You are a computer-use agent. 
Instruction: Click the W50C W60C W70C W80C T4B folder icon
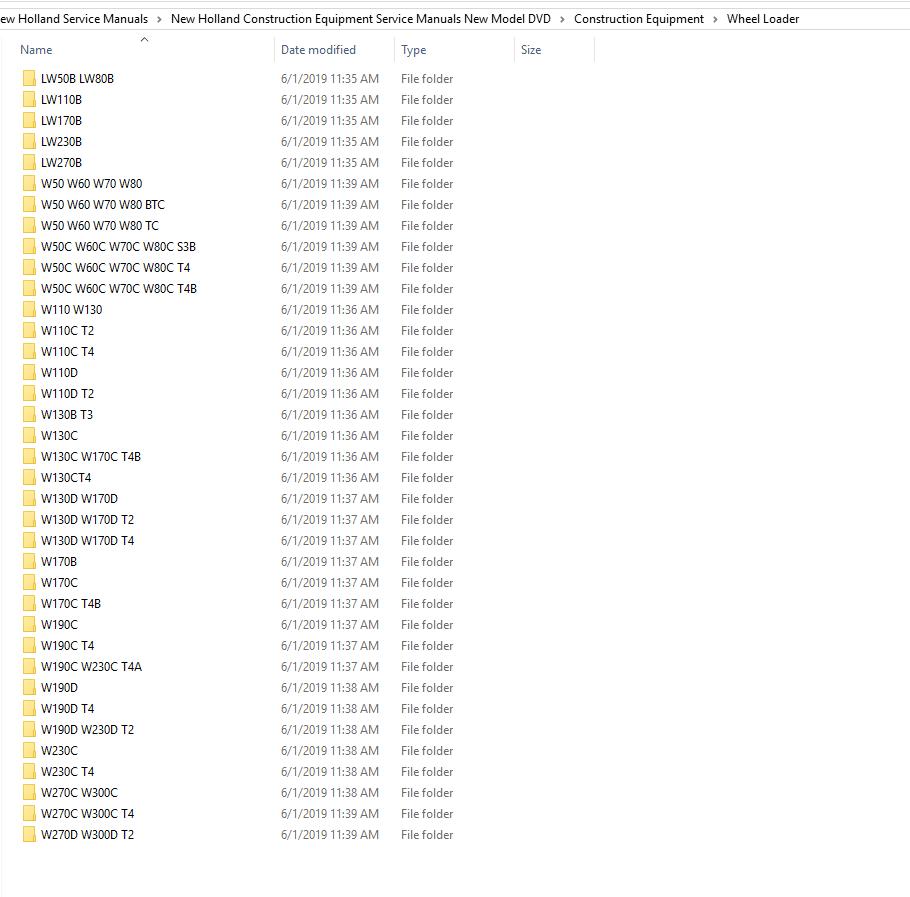tap(29, 288)
